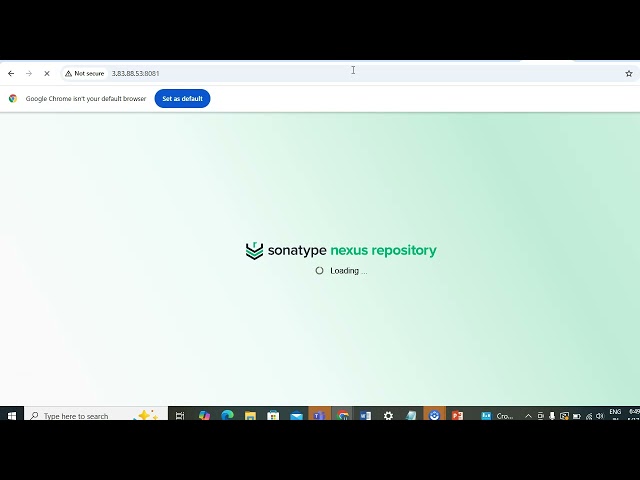The image size is (640, 480).
Task: Launch Copilot from the taskbar
Action: 204,415
